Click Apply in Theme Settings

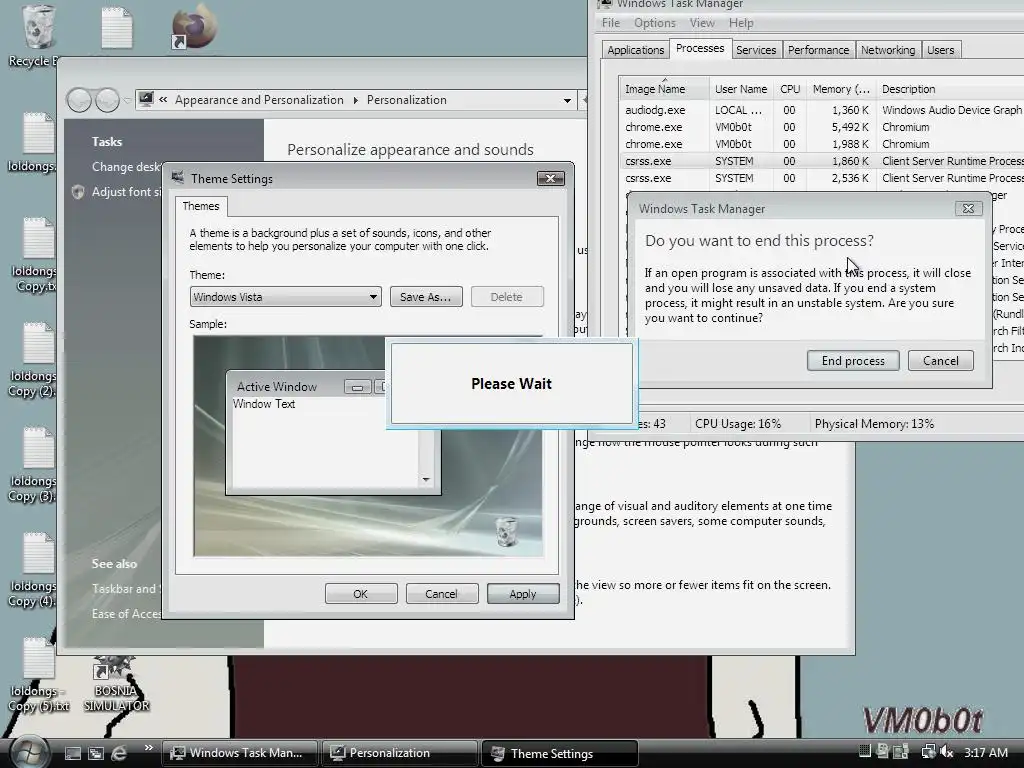point(522,594)
